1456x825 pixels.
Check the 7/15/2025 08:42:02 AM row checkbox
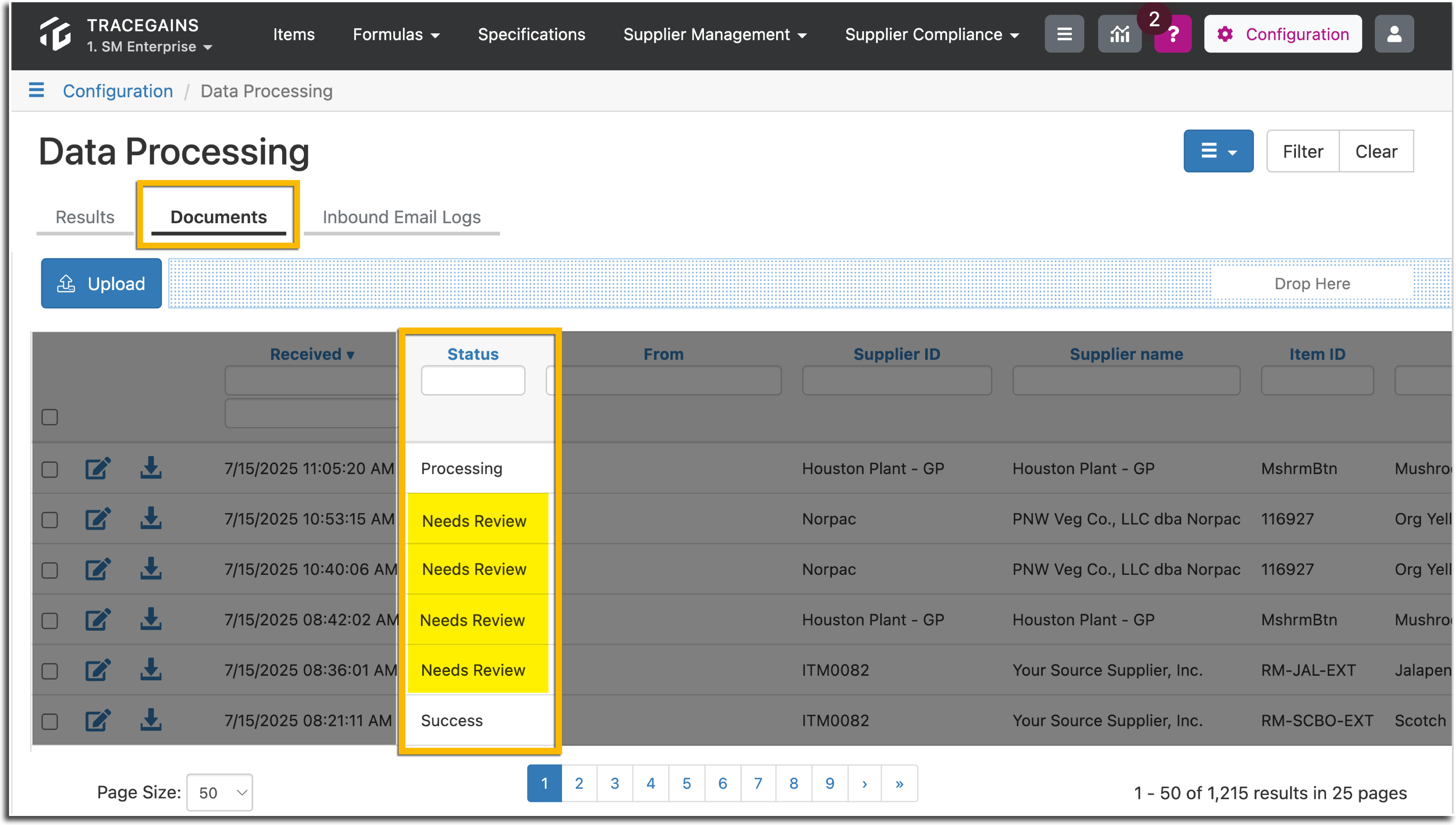click(x=50, y=621)
